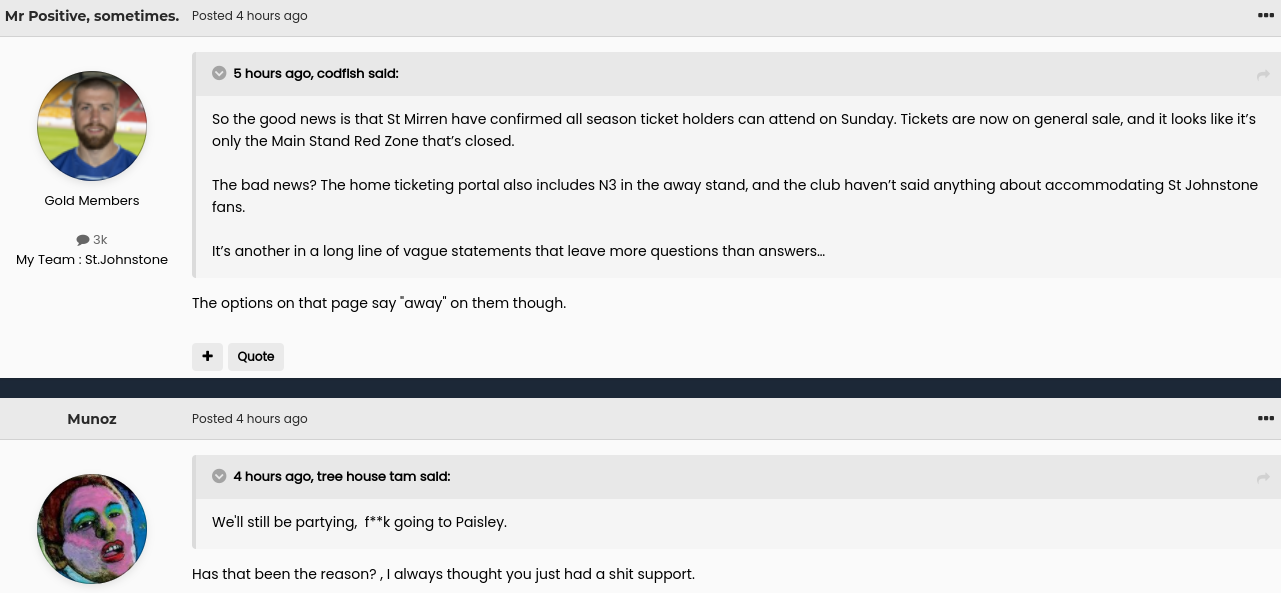Click Munoz reply text about support
The width and height of the screenshot is (1281, 593).
[443, 574]
